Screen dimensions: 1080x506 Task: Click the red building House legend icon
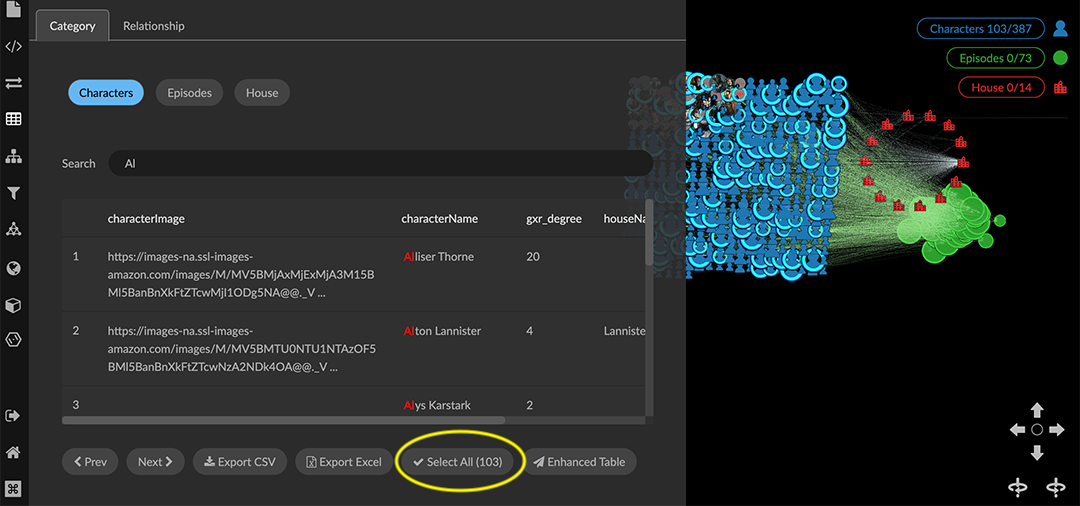click(x=1059, y=87)
